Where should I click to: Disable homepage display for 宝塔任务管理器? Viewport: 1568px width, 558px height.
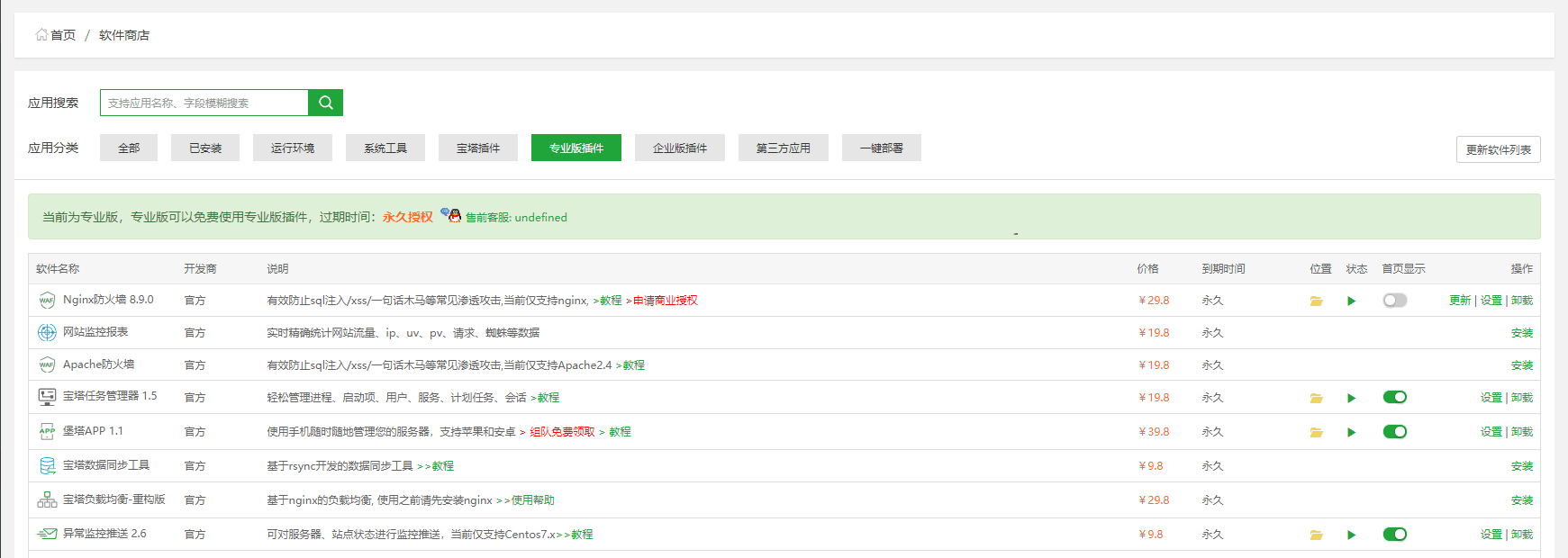(1394, 397)
